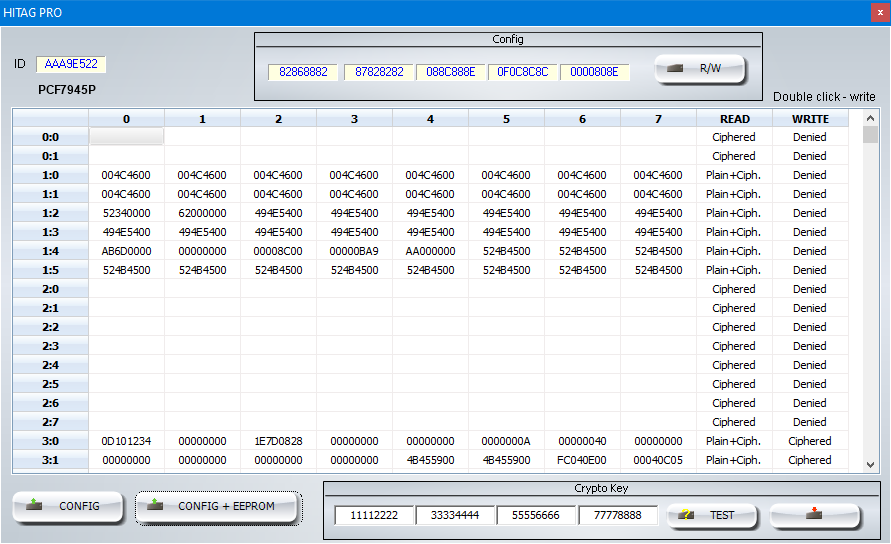Click crypto key field 55556666
The image size is (891, 544).
(535, 516)
